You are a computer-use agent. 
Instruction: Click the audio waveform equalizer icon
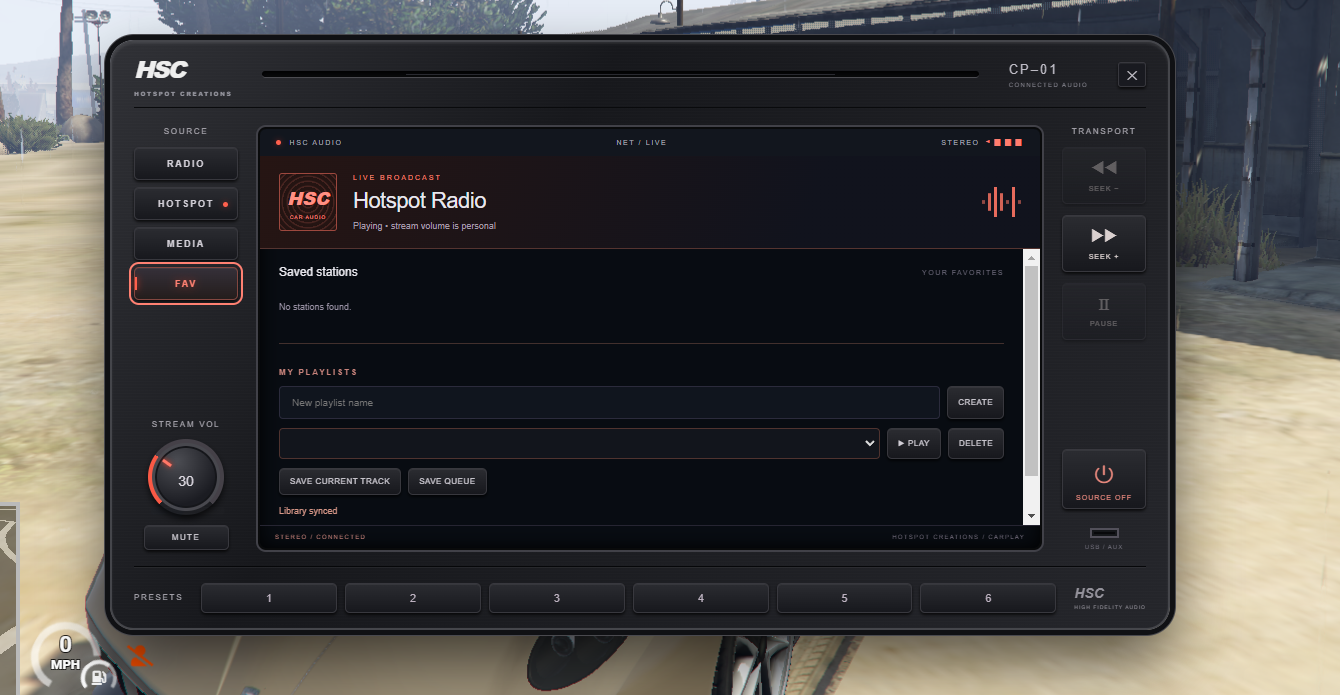tap(1001, 202)
